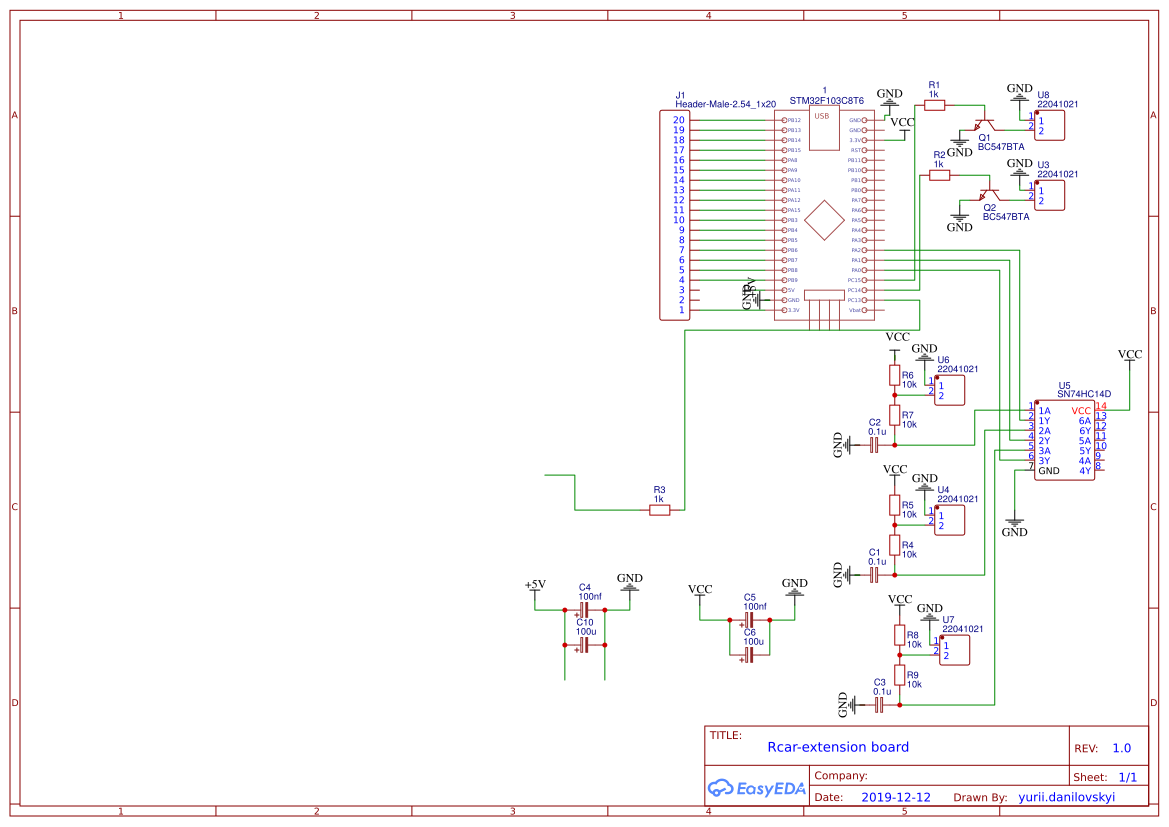
Task: Select resistor R7 10k symbol
Action: click(895, 415)
